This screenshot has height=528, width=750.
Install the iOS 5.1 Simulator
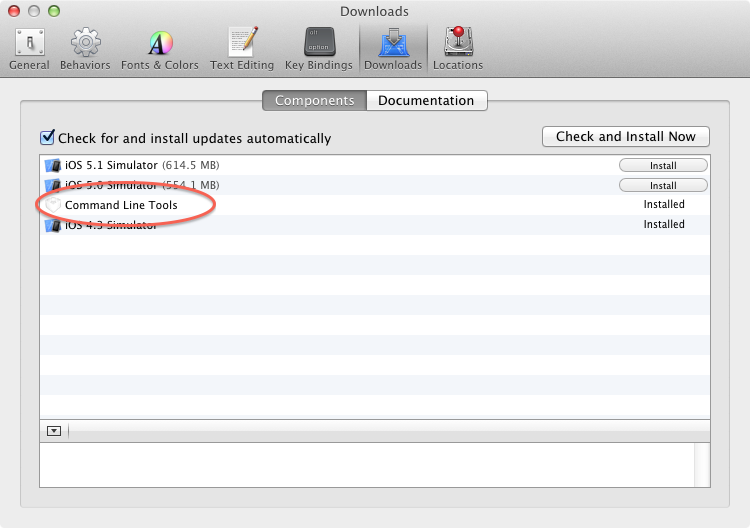663,165
